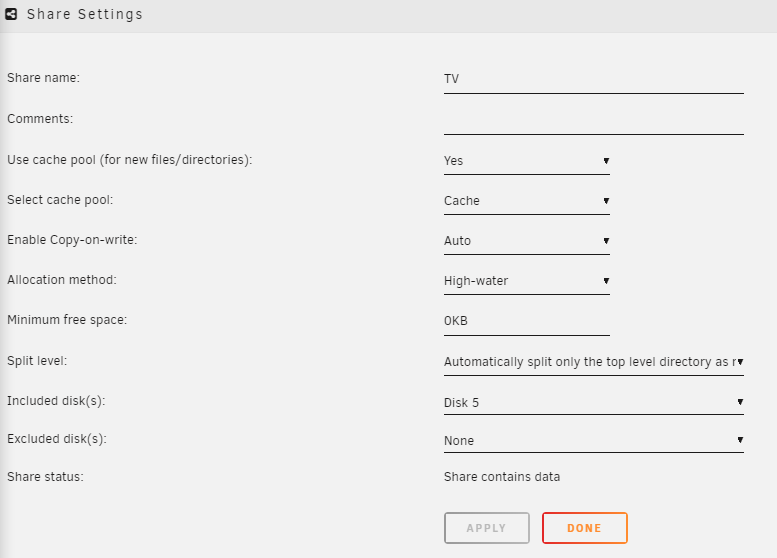Open the Included disk(s) Disk 5 dropdown
The image size is (777, 558).
pyautogui.click(x=594, y=402)
